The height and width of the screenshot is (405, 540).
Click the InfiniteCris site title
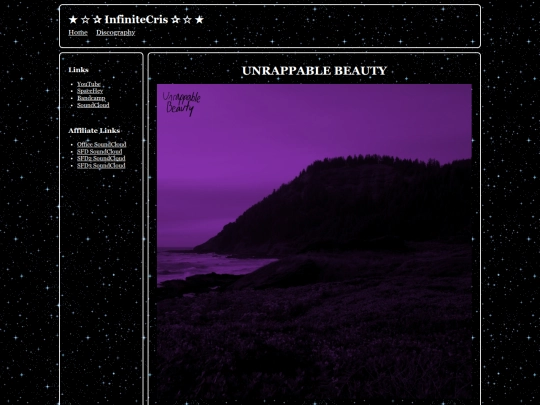[136, 20]
